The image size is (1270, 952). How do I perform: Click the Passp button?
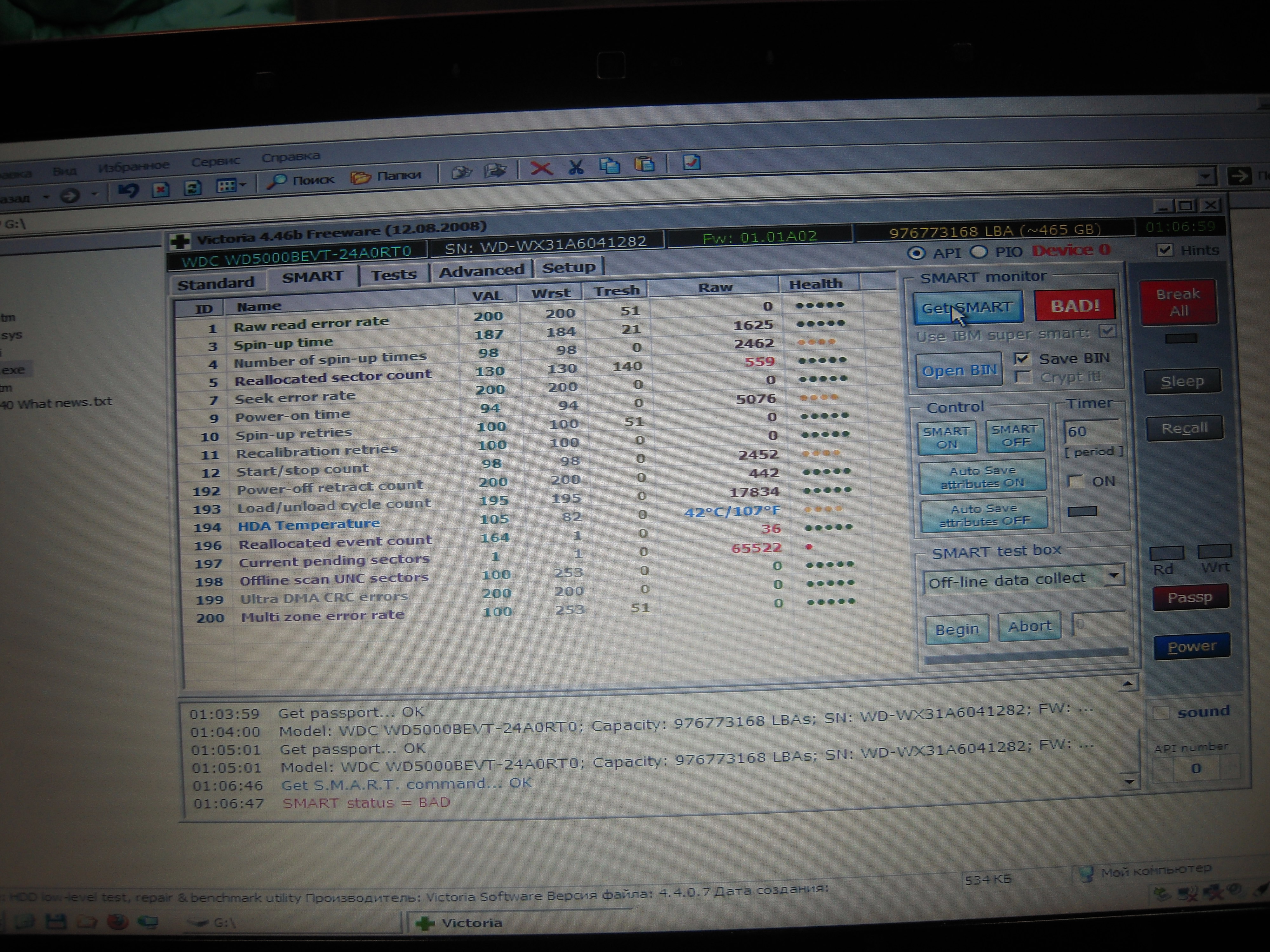[1190, 598]
